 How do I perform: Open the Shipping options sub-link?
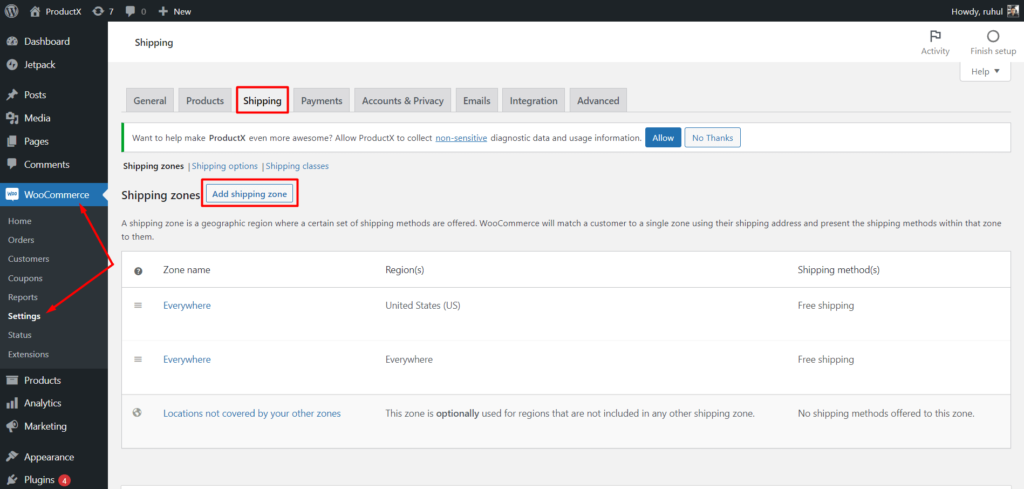[225, 166]
